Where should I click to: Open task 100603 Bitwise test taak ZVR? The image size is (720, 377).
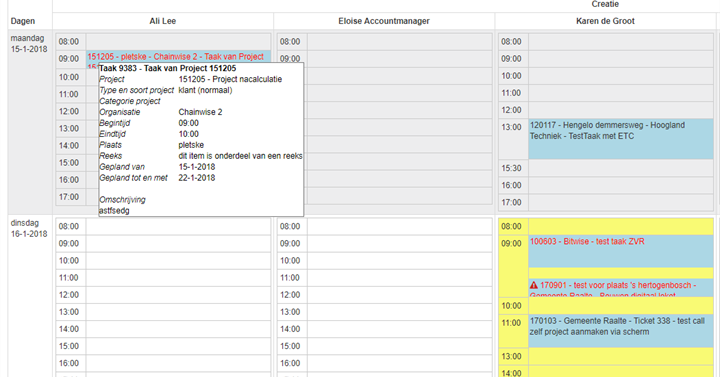point(621,252)
